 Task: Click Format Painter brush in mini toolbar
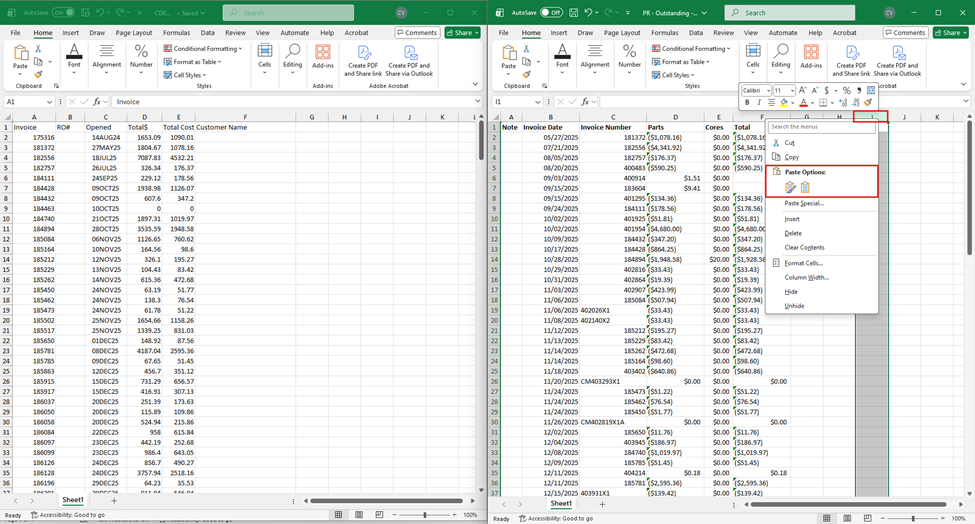pos(869,103)
